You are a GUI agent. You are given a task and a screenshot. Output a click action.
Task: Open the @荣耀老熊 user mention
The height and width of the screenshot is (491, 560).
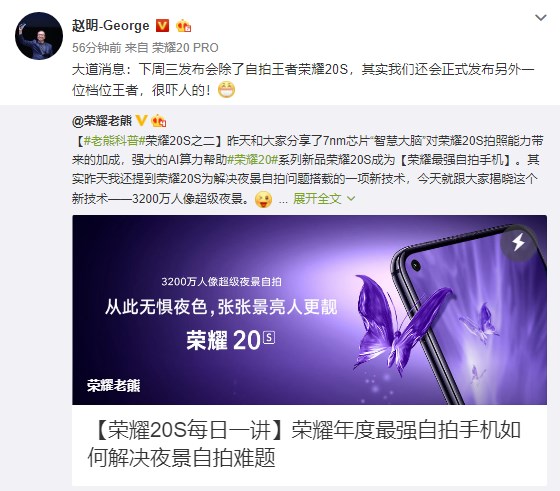click(x=102, y=121)
